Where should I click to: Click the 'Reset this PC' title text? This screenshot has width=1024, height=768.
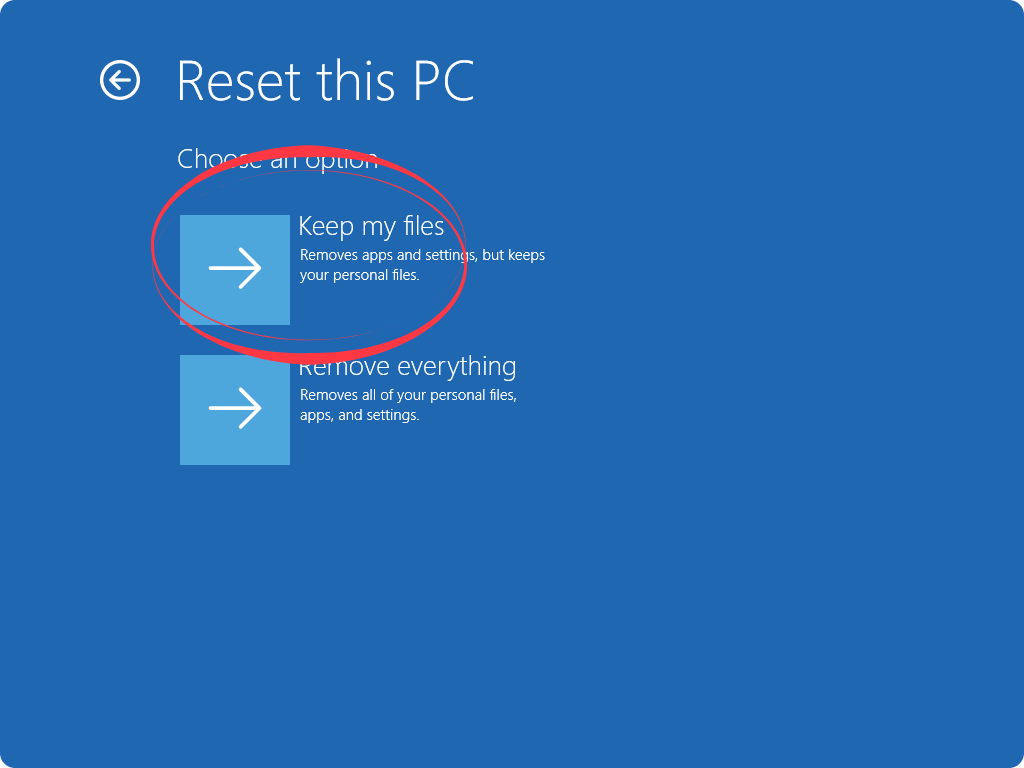[325, 81]
